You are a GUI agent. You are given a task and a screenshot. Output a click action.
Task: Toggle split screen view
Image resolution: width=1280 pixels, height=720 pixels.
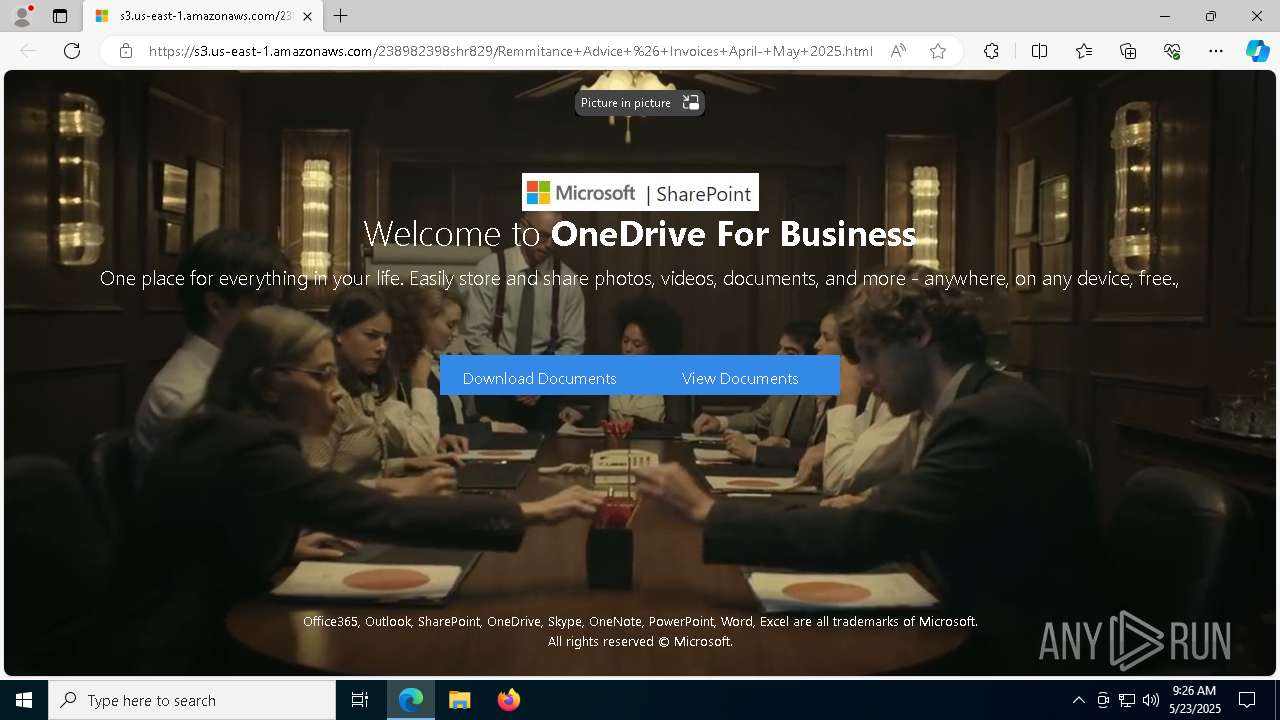click(x=1039, y=51)
